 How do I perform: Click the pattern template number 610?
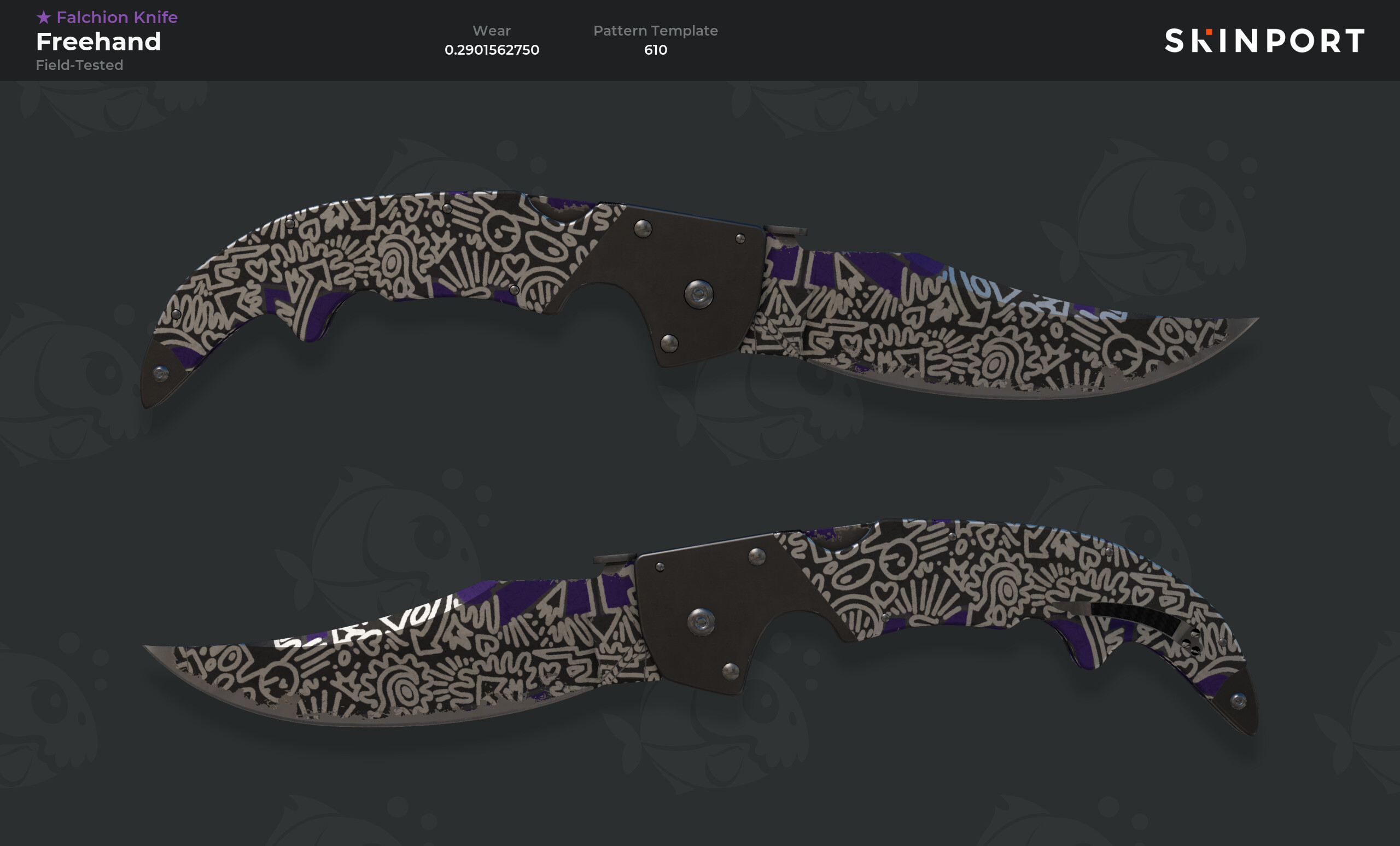(656, 50)
